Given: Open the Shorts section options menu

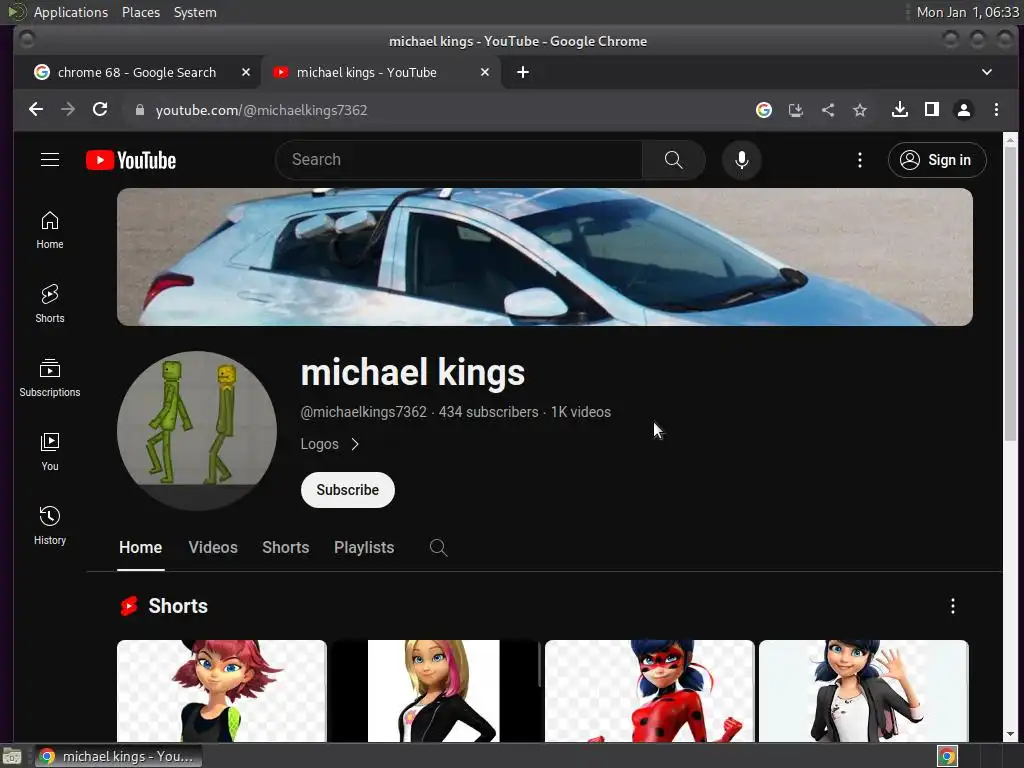Looking at the screenshot, I should (x=952, y=606).
